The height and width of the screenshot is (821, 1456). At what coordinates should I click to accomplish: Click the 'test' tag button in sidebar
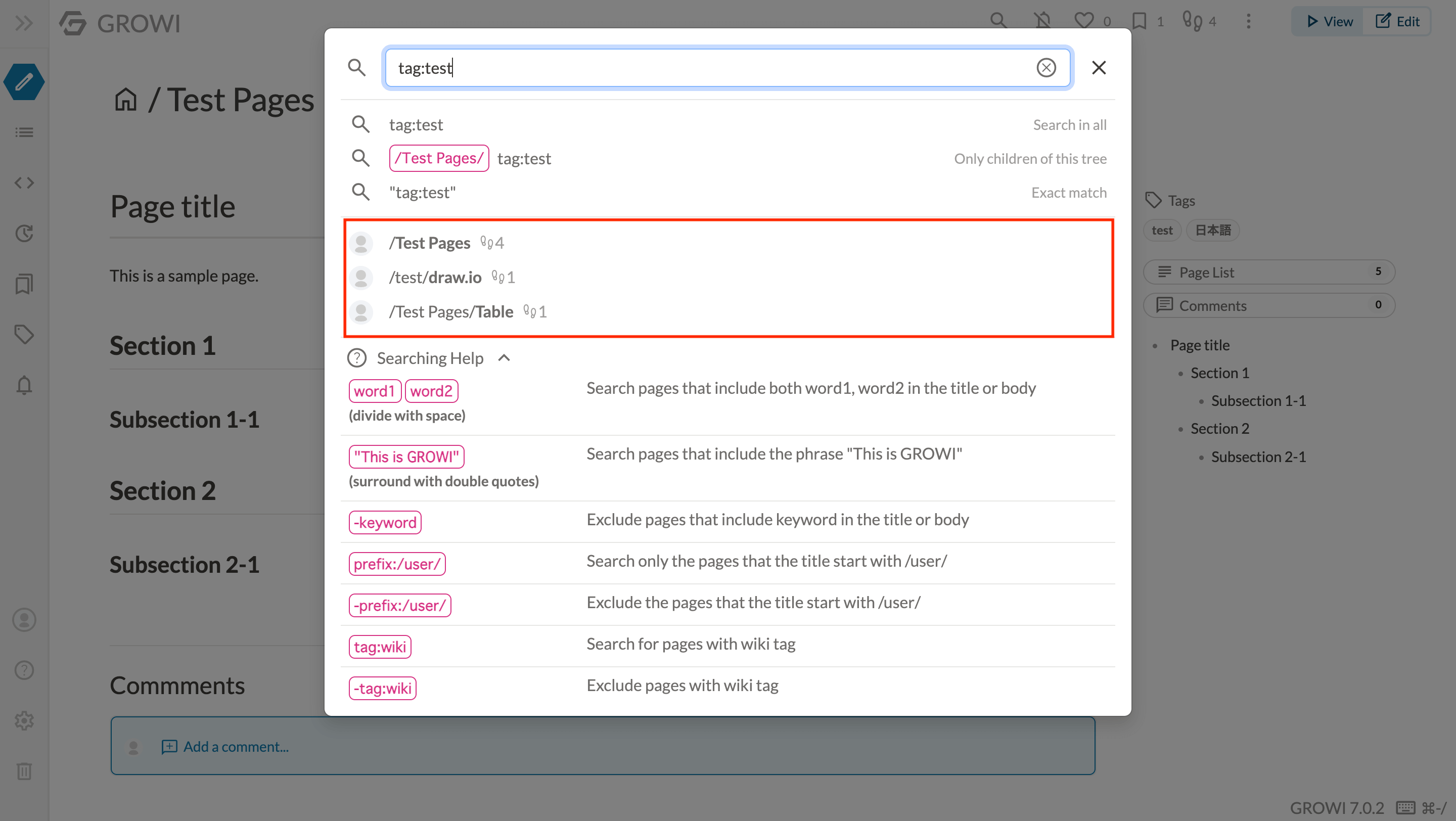pyautogui.click(x=1162, y=230)
